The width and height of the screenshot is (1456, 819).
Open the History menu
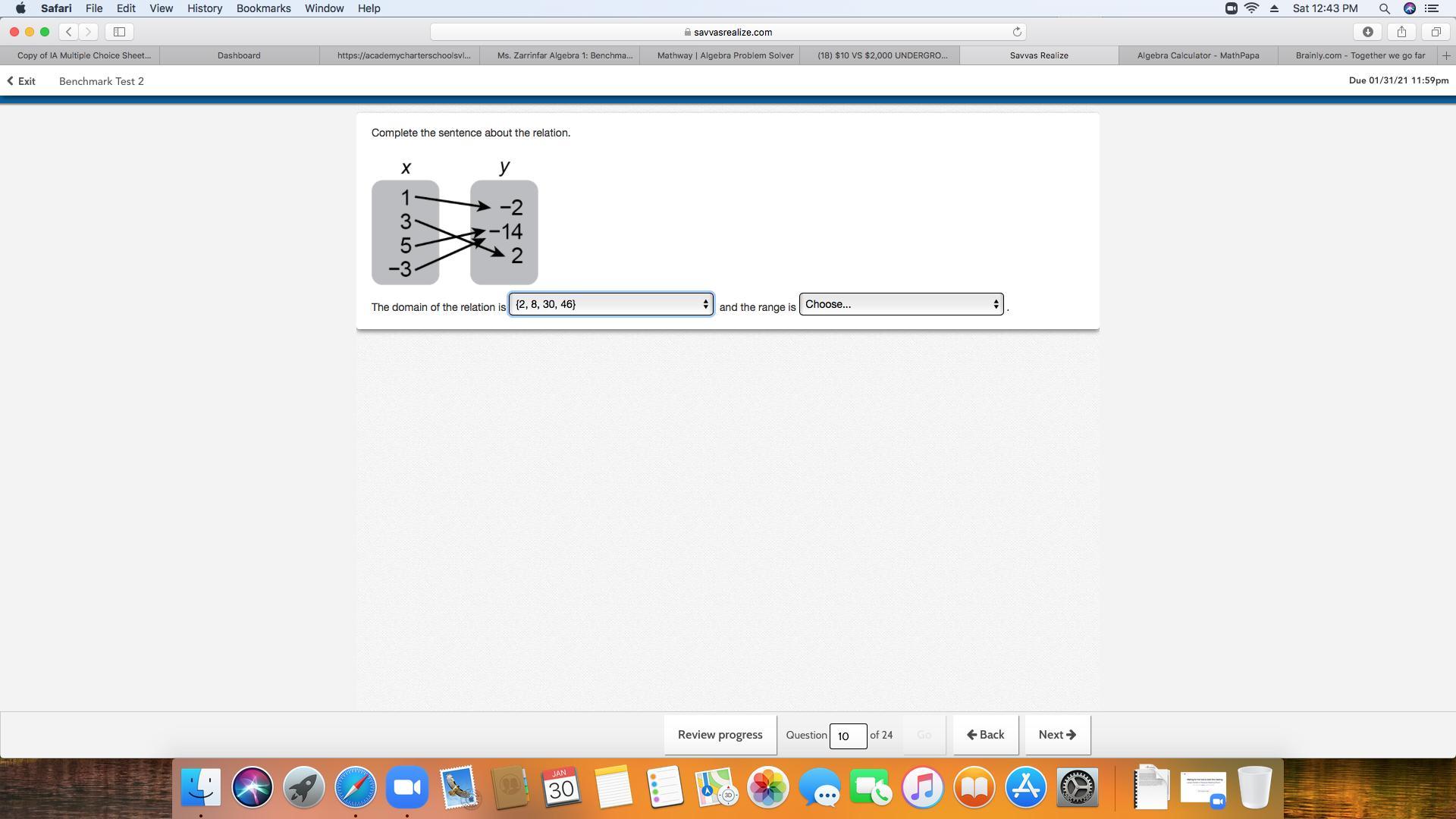point(204,8)
